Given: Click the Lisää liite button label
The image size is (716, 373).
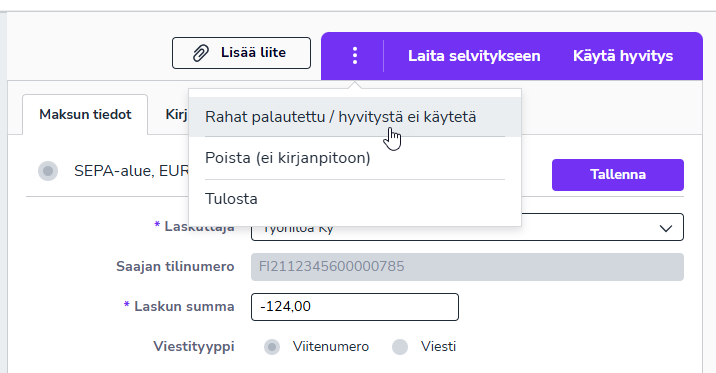Looking at the screenshot, I should click(253, 53).
